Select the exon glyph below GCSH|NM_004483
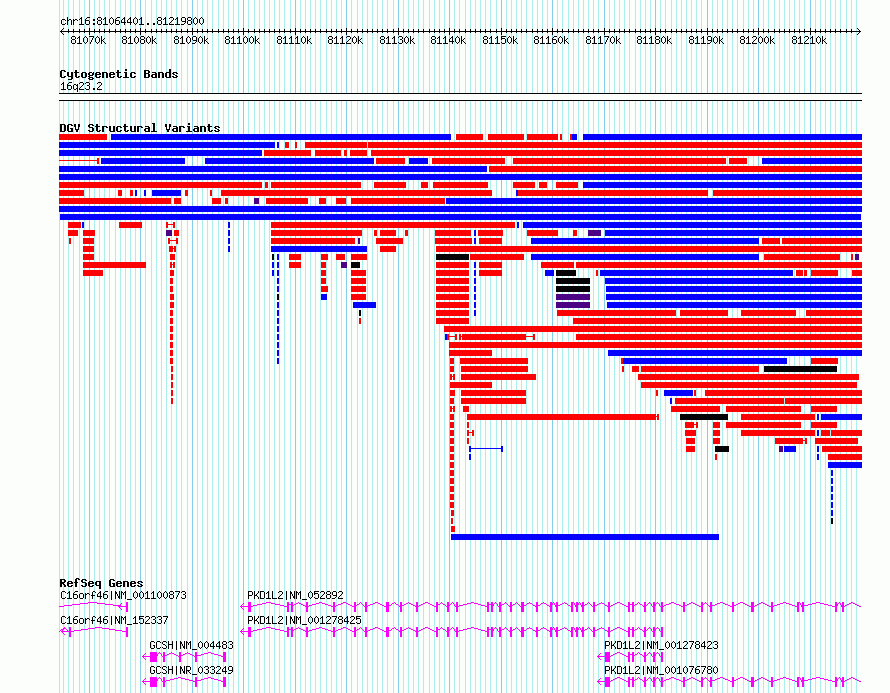 [x=184, y=657]
